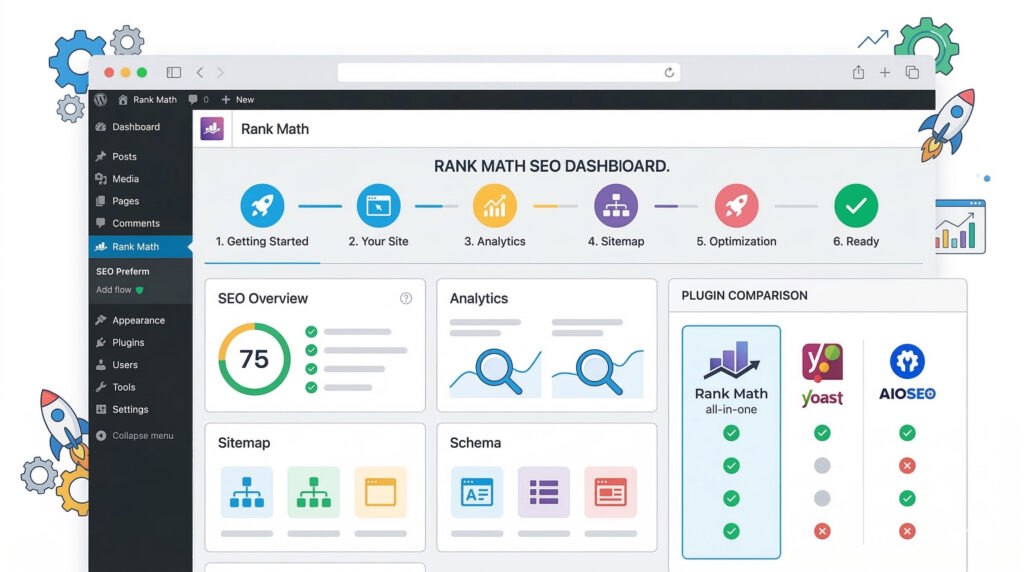Open a new tab with the plus icon
The image size is (1024, 572).
click(885, 72)
